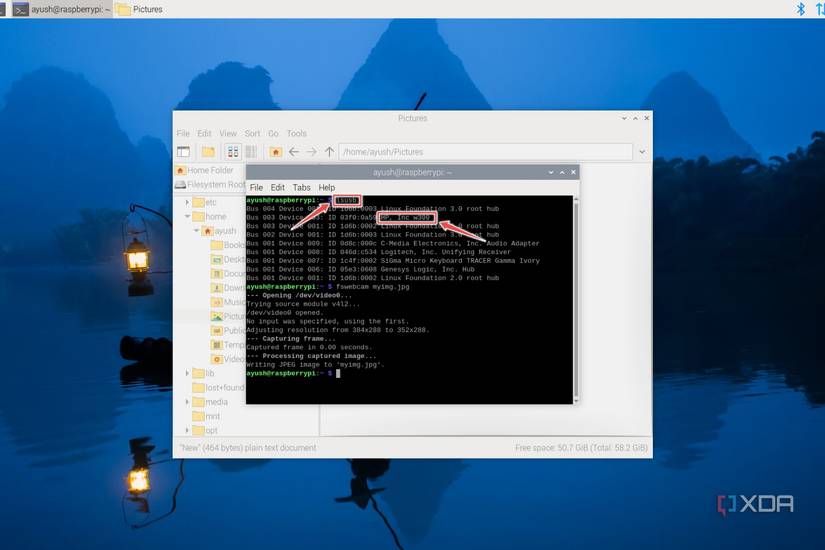Expand the opt folder
Image resolution: width=825 pixels, height=550 pixels.
pyautogui.click(x=187, y=430)
